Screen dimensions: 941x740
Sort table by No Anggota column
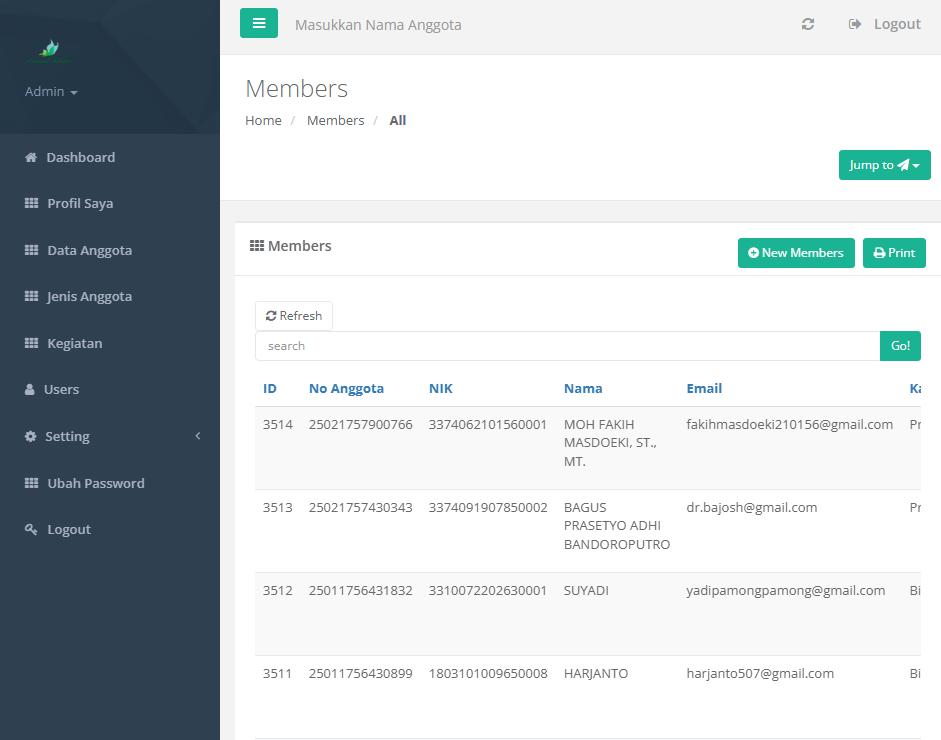pos(346,388)
